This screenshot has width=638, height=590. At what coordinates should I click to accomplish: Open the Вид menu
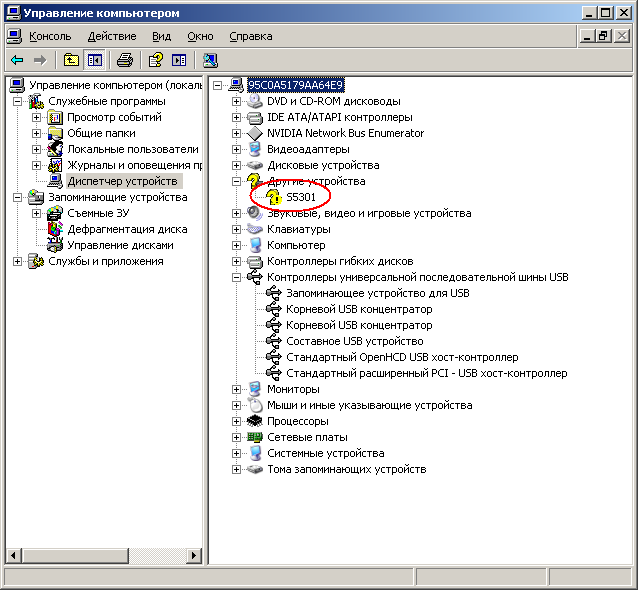tap(162, 37)
